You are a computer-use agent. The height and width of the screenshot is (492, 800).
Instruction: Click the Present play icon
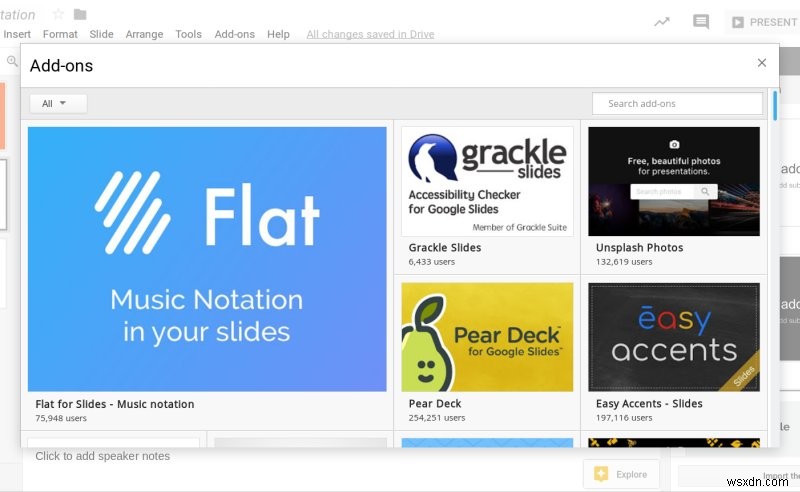point(737,22)
